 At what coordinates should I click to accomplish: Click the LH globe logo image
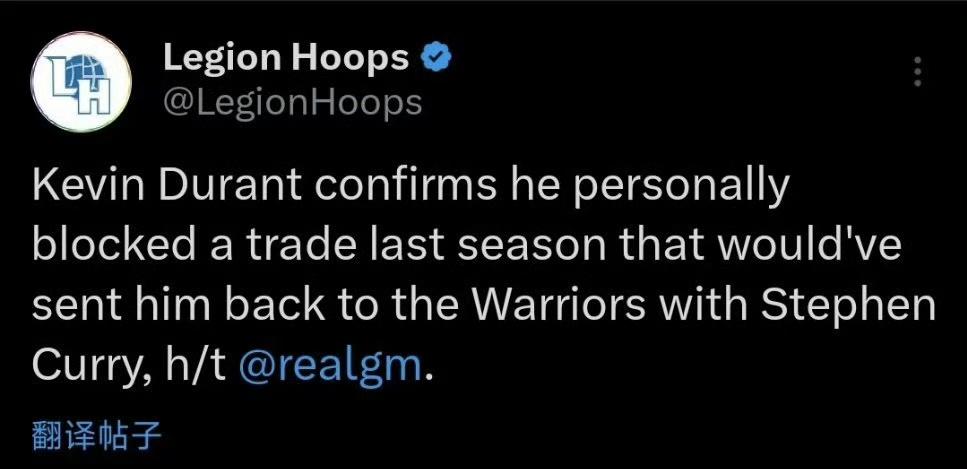[x=80, y=83]
